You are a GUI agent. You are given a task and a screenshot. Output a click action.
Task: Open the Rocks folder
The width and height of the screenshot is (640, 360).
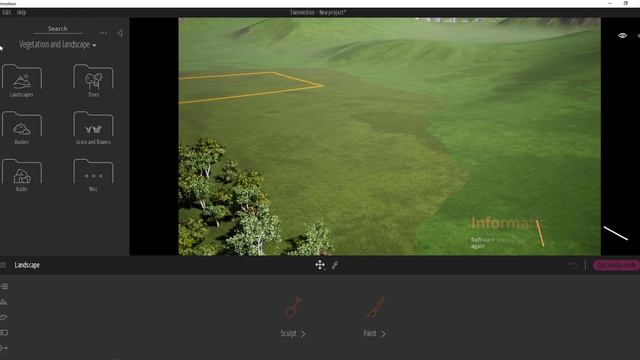click(22, 176)
